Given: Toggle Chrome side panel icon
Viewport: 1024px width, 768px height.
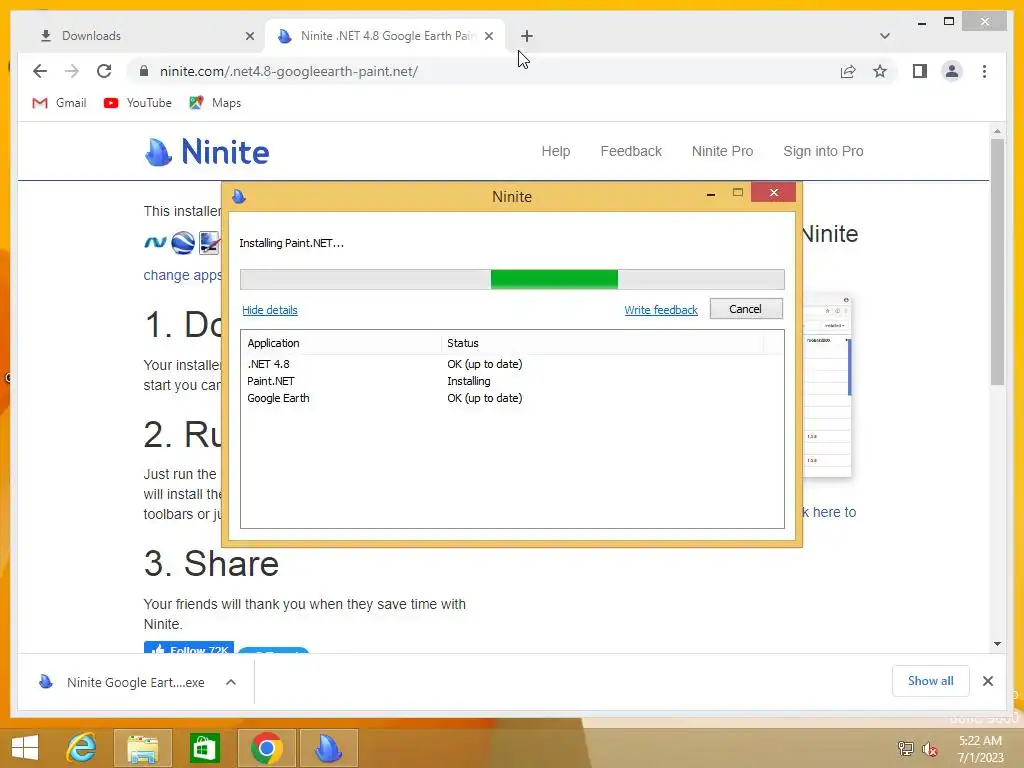Looking at the screenshot, I should tap(920, 71).
